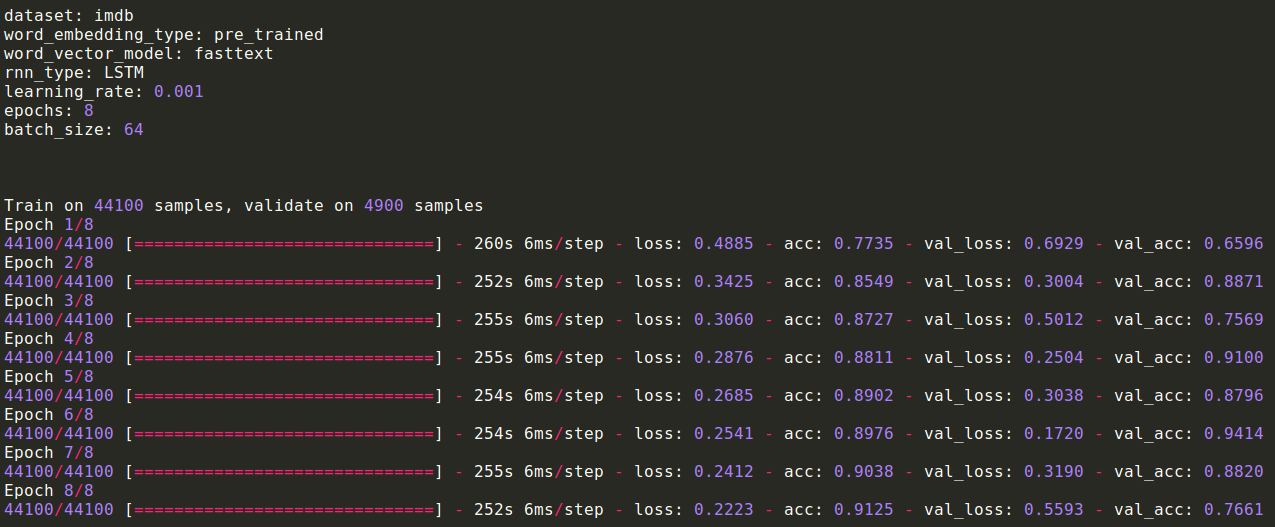Click the learning rate value 0.001
The image size is (1275, 527).
click(x=179, y=91)
